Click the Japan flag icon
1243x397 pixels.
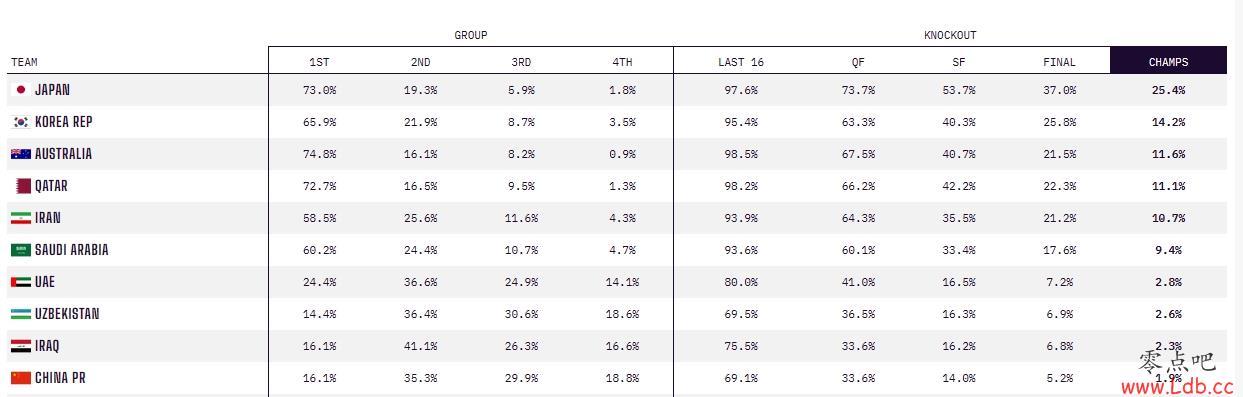pos(20,90)
